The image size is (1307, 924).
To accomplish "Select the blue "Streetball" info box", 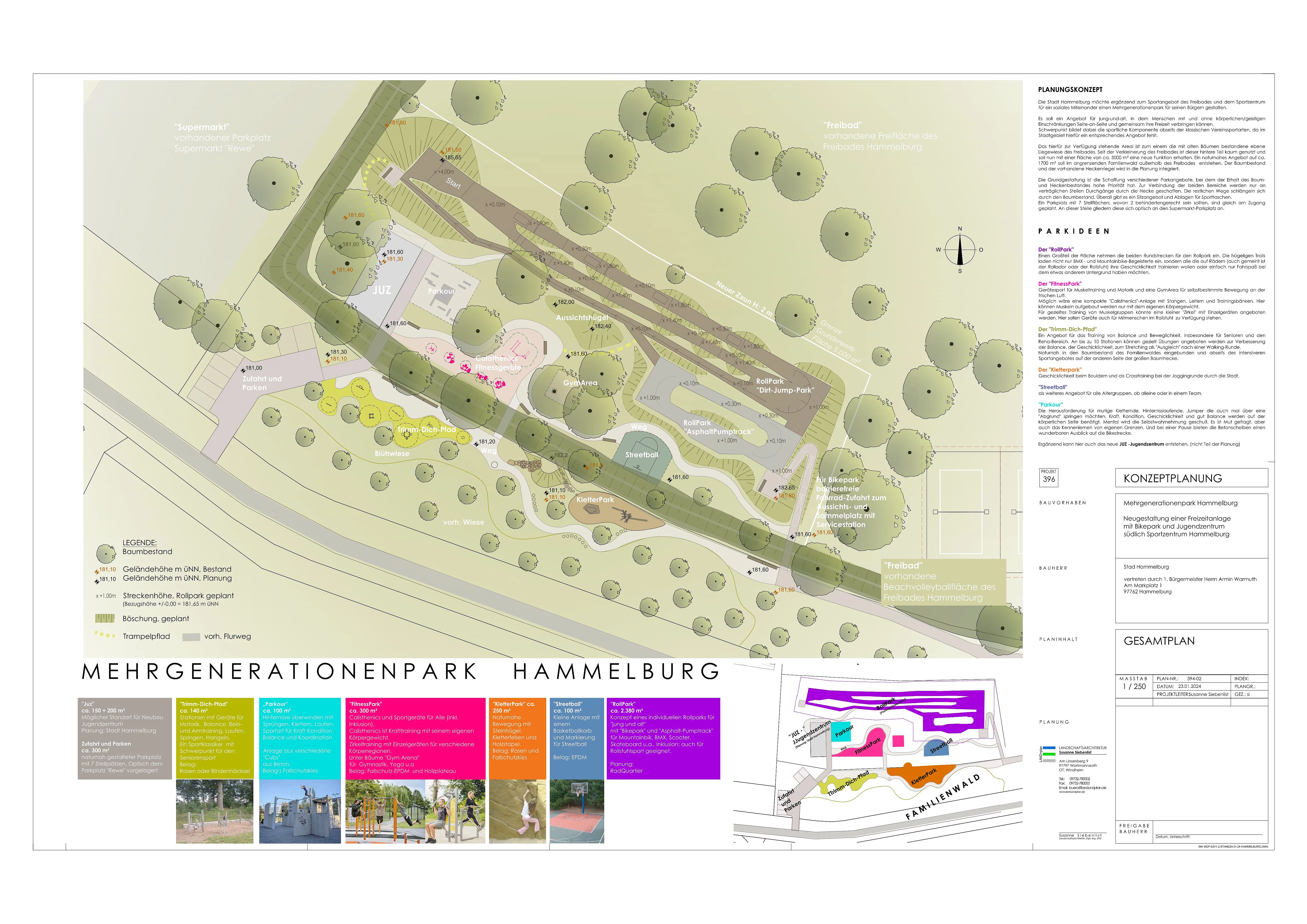I will [577, 738].
